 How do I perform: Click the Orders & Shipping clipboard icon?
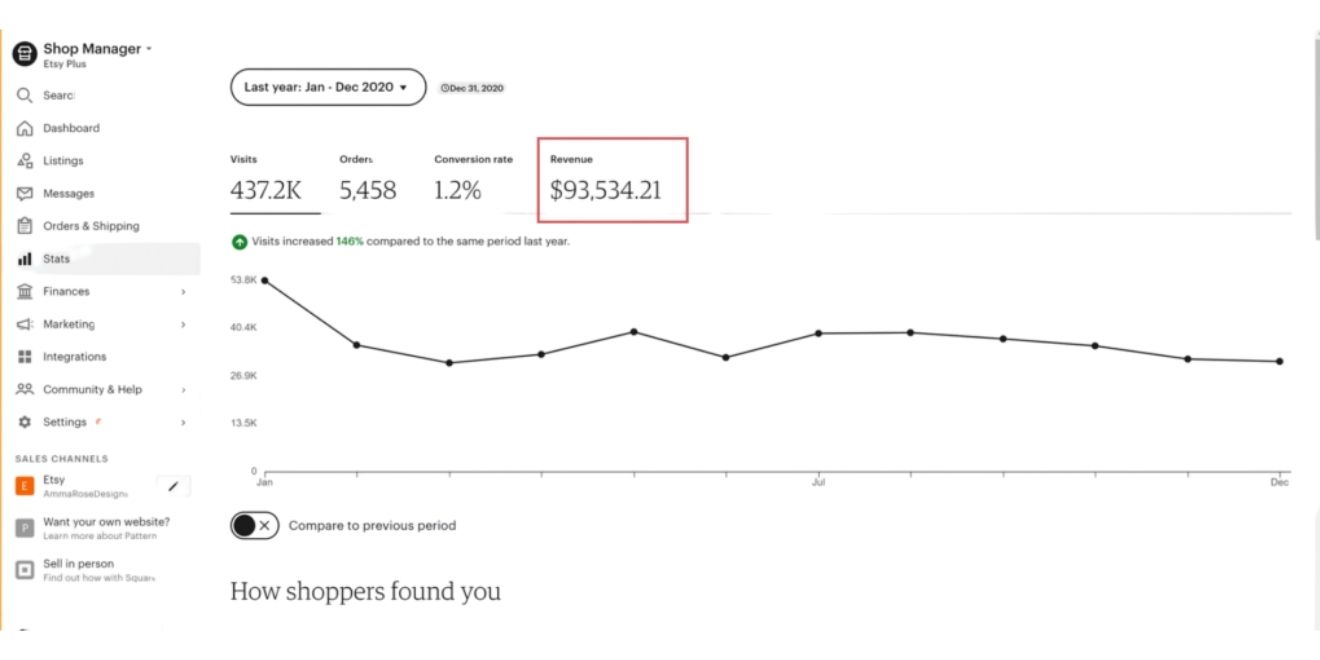pos(25,226)
